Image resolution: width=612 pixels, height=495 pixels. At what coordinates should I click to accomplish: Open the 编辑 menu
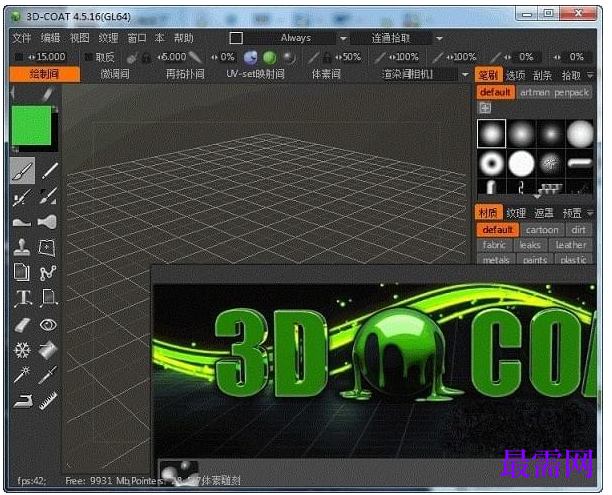[50, 38]
